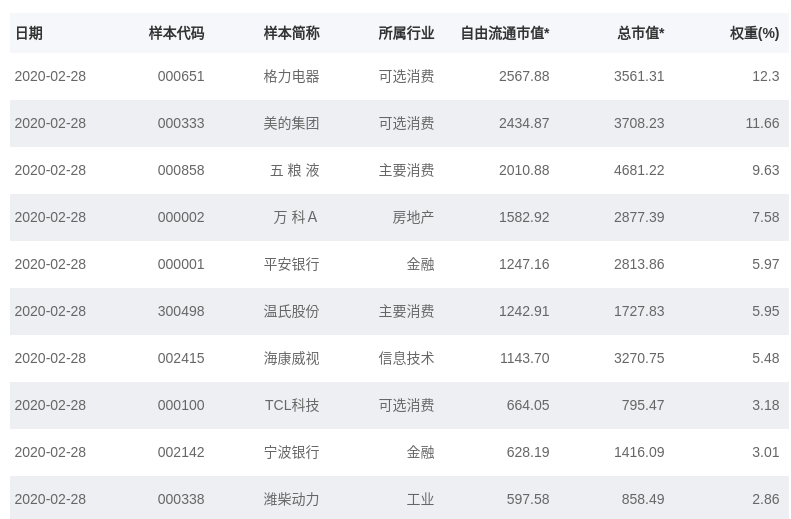Select stock name 海康威视
Viewport: 791px width, 519px height.
[x=292, y=358]
